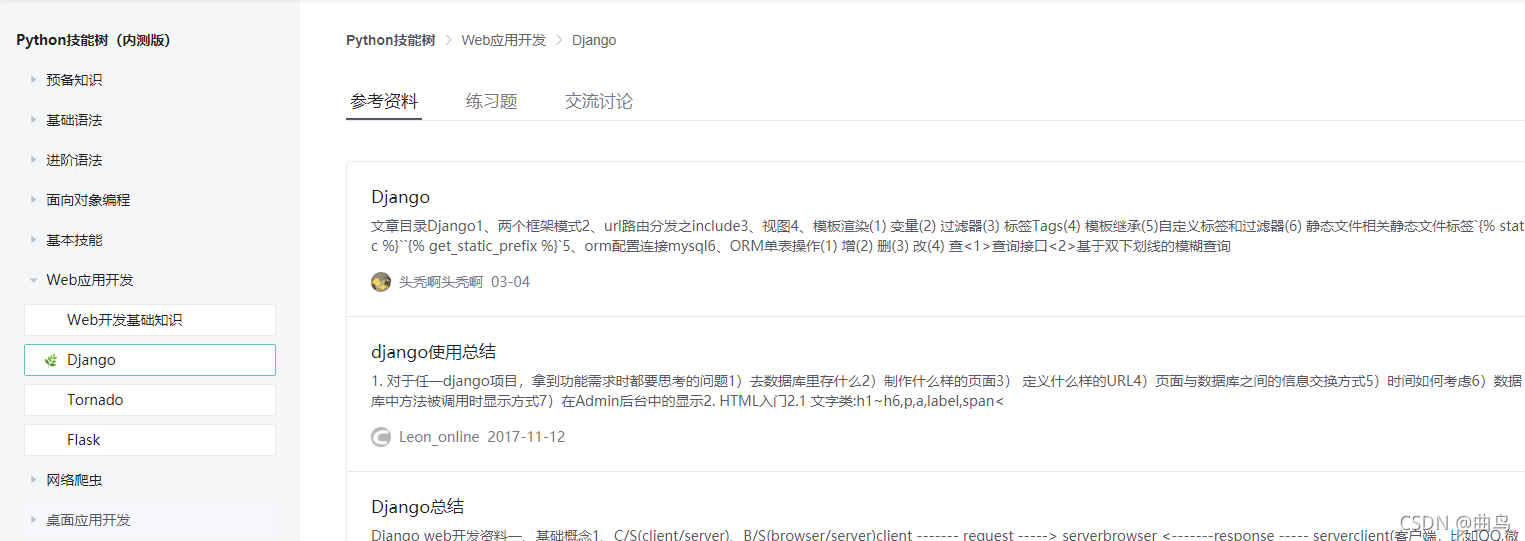1525x541 pixels.
Task: Go to Web应用开发 breadcrumb
Action: pos(503,40)
